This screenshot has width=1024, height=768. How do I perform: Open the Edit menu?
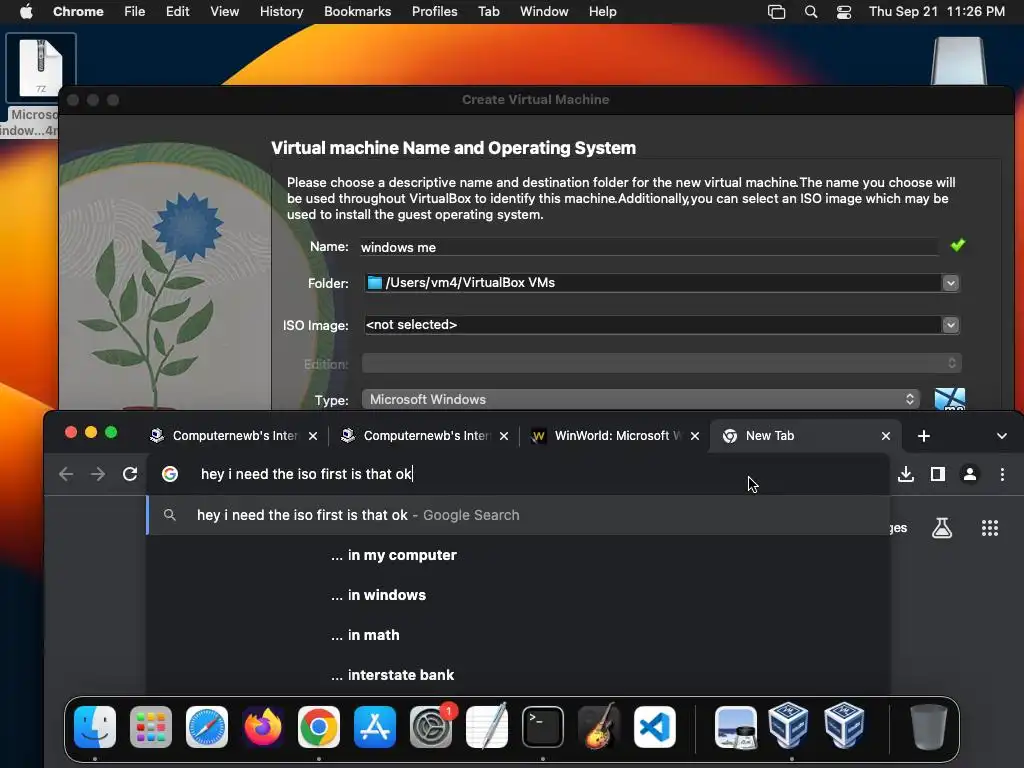[x=177, y=12]
